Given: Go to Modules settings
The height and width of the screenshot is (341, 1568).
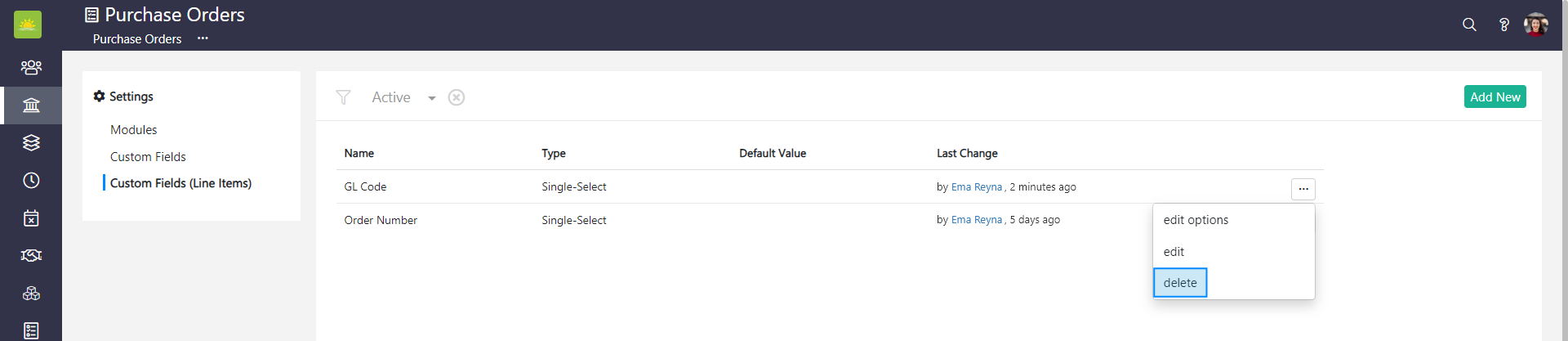Looking at the screenshot, I should click(134, 130).
